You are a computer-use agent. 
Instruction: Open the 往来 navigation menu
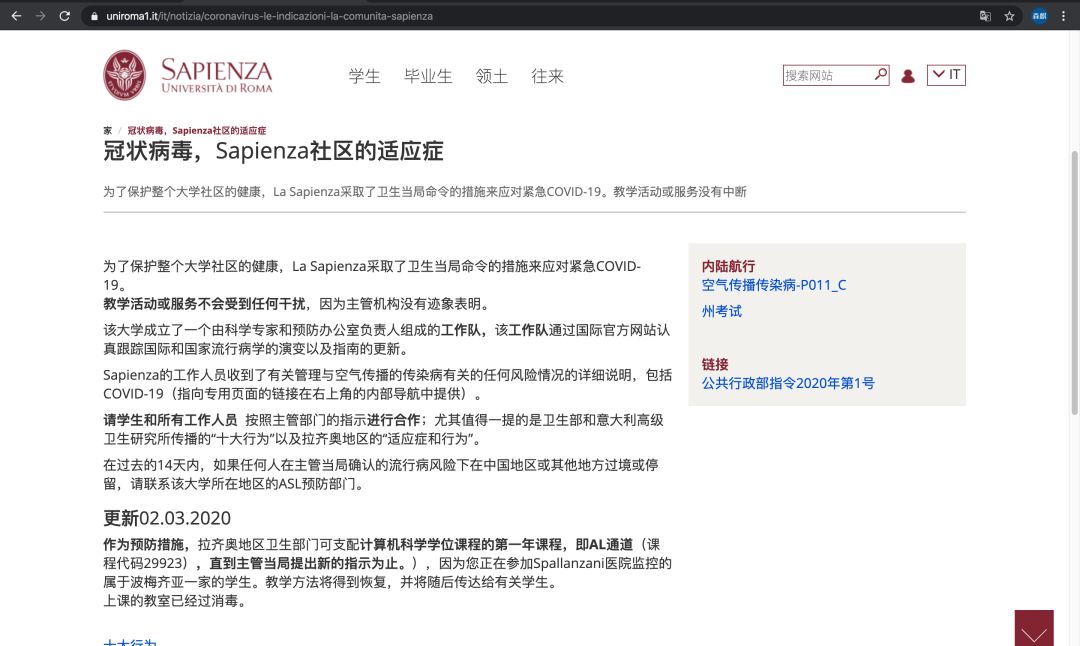[548, 76]
